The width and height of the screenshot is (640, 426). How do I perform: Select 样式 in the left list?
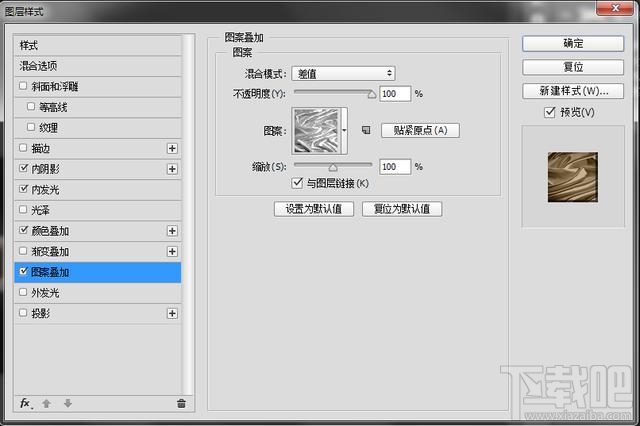pos(98,45)
